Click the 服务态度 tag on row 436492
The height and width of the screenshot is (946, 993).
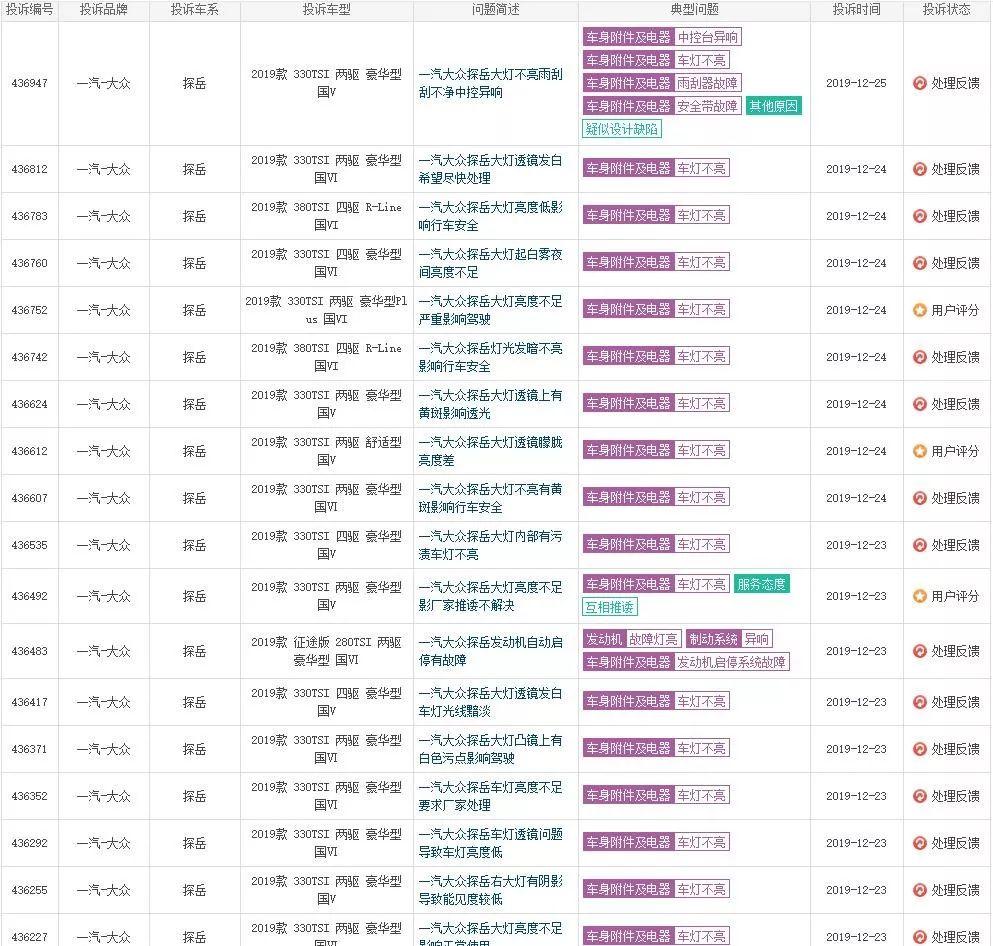[x=763, y=583]
